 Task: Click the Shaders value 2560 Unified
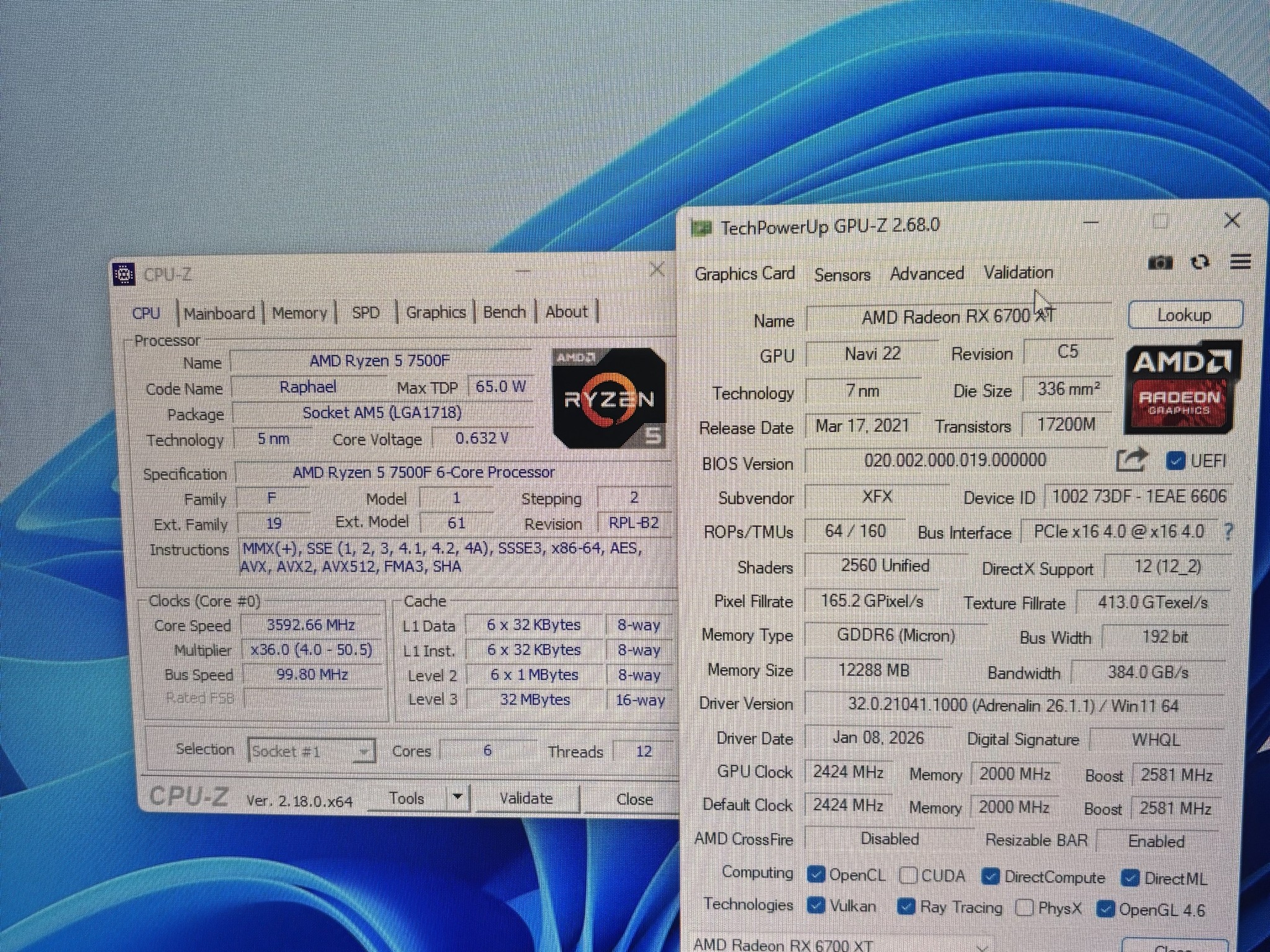tap(885, 566)
